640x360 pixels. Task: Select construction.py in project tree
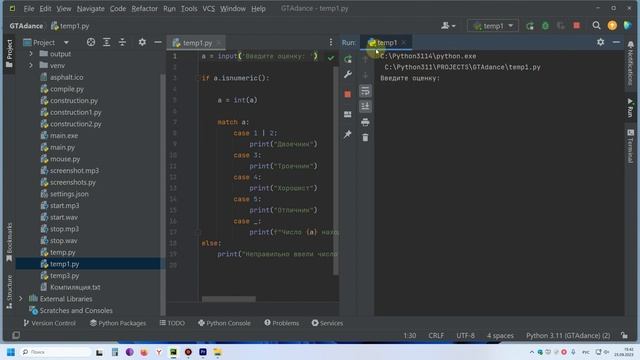[x=74, y=100]
